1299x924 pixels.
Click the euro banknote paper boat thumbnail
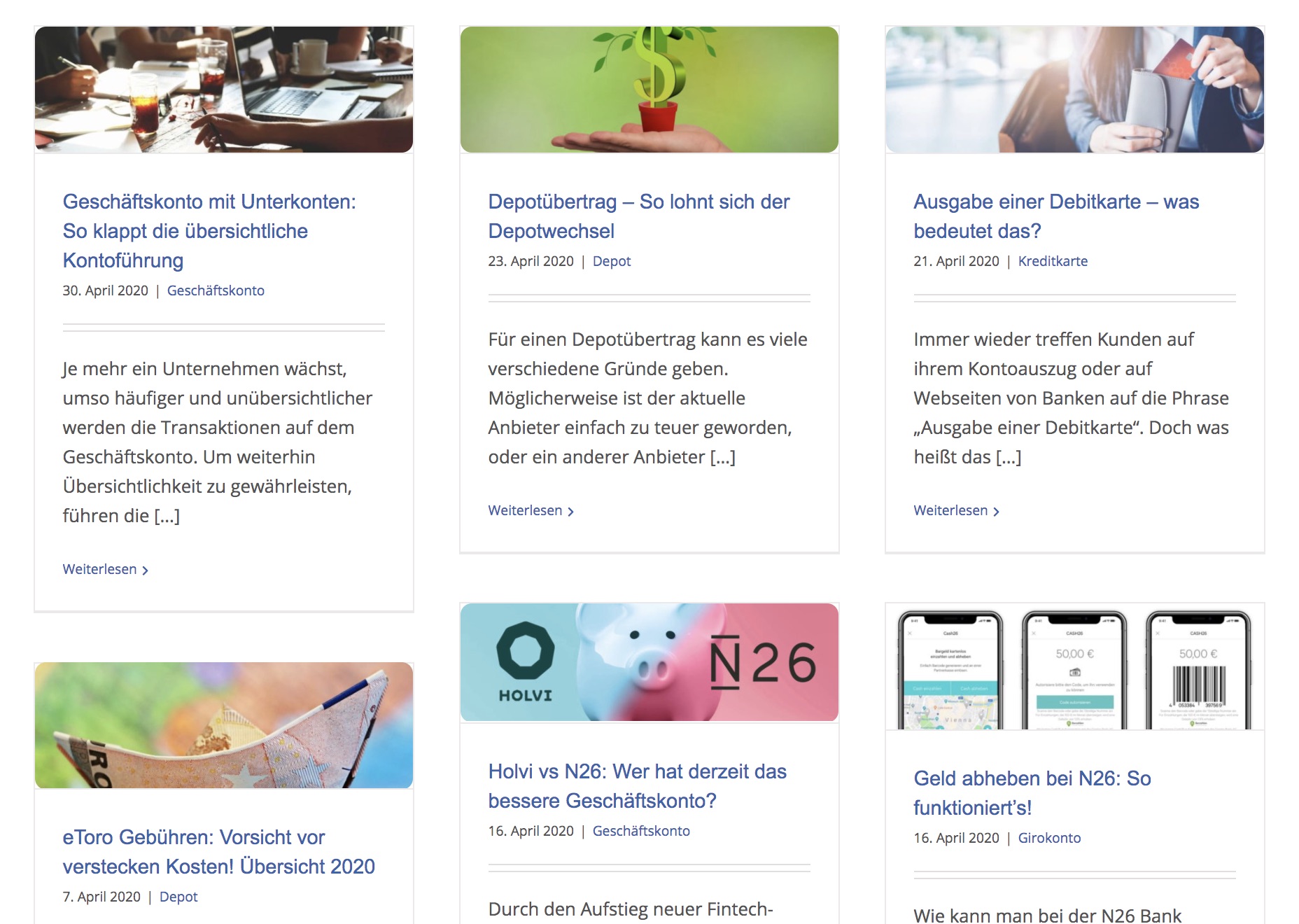[x=224, y=725]
